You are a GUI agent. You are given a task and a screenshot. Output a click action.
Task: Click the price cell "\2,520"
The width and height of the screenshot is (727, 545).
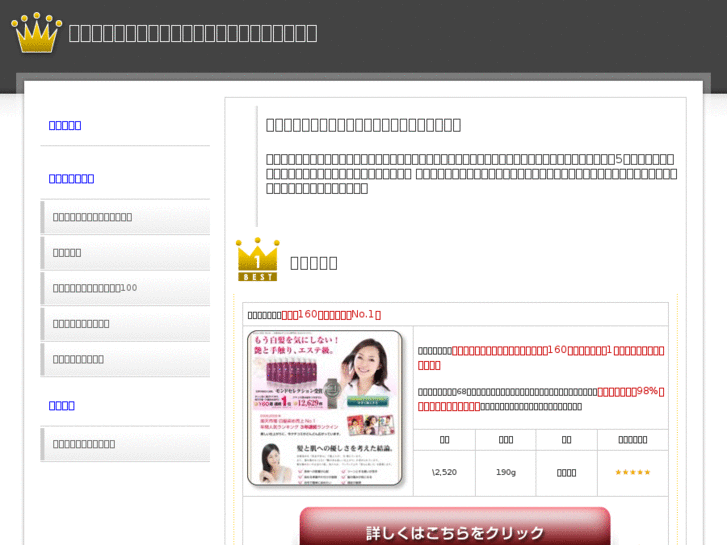click(444, 472)
